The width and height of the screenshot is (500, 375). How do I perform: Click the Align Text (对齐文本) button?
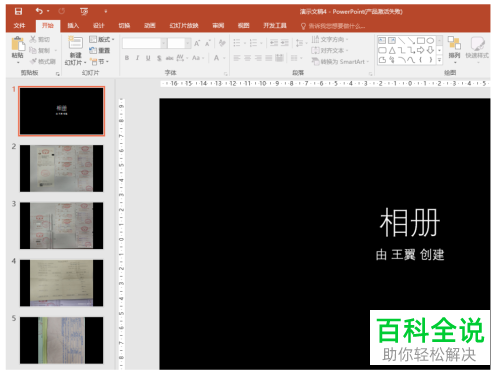[330, 50]
